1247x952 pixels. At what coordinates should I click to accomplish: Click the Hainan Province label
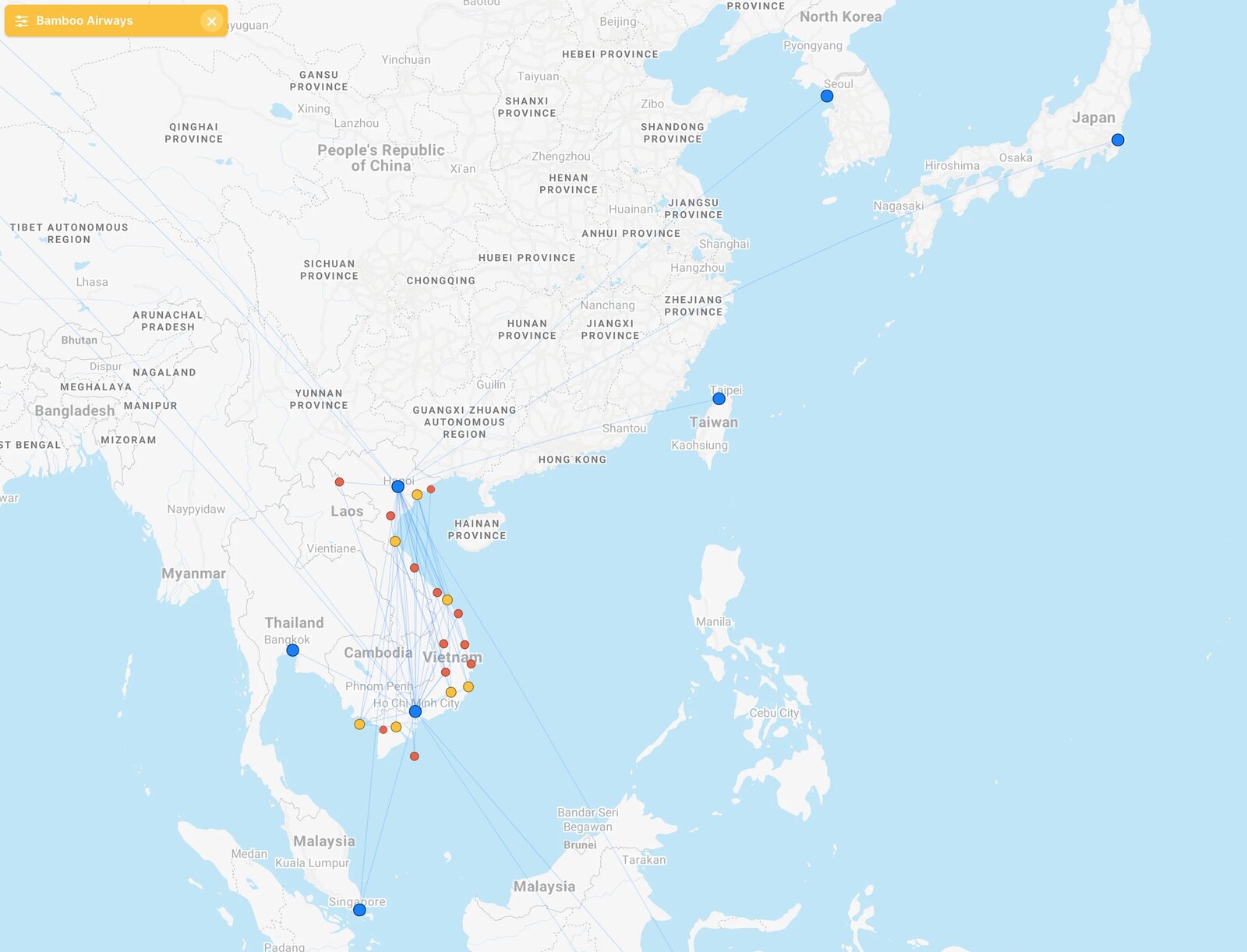click(477, 530)
